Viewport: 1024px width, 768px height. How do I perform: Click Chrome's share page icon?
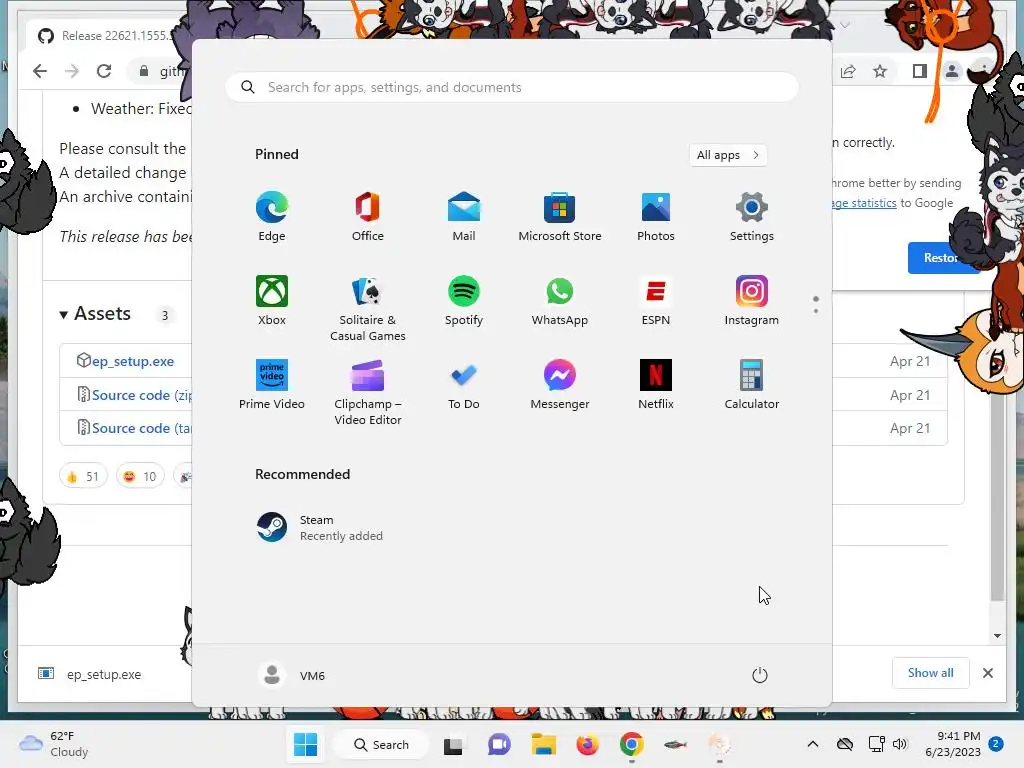(x=848, y=71)
